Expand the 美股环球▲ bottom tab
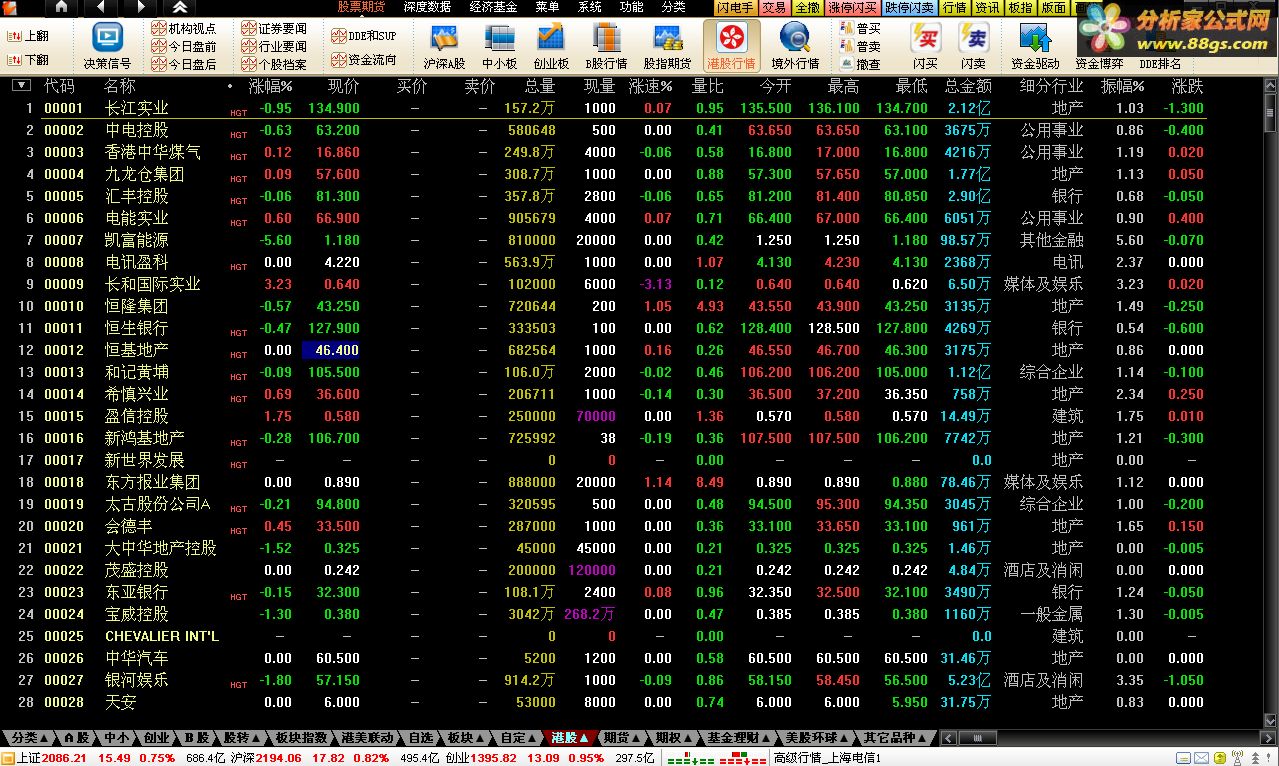The image size is (1279, 766). [x=818, y=738]
